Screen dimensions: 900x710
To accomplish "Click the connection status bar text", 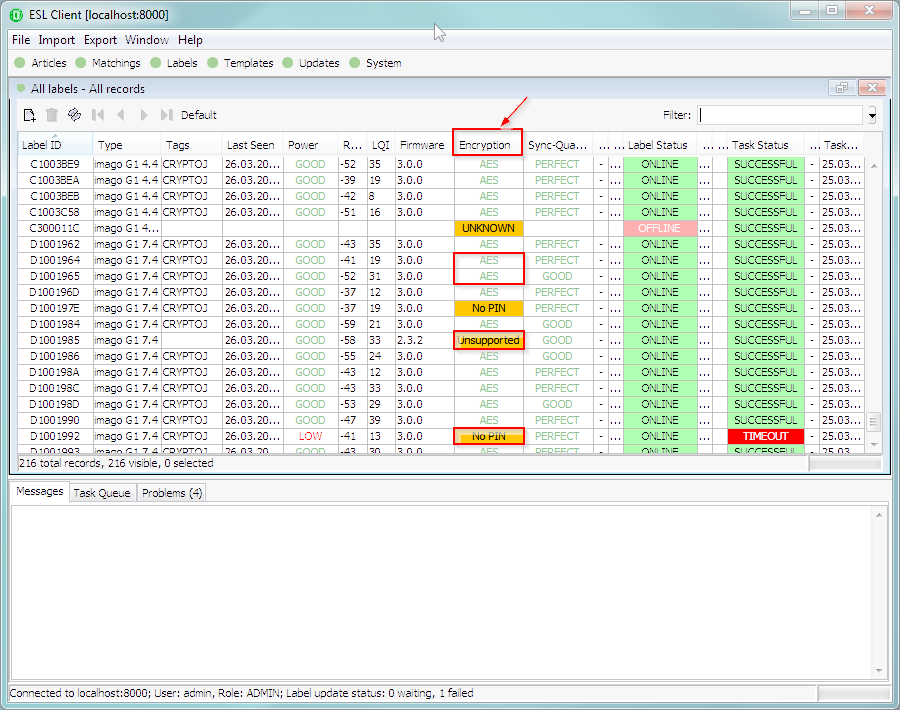I will [x=242, y=693].
